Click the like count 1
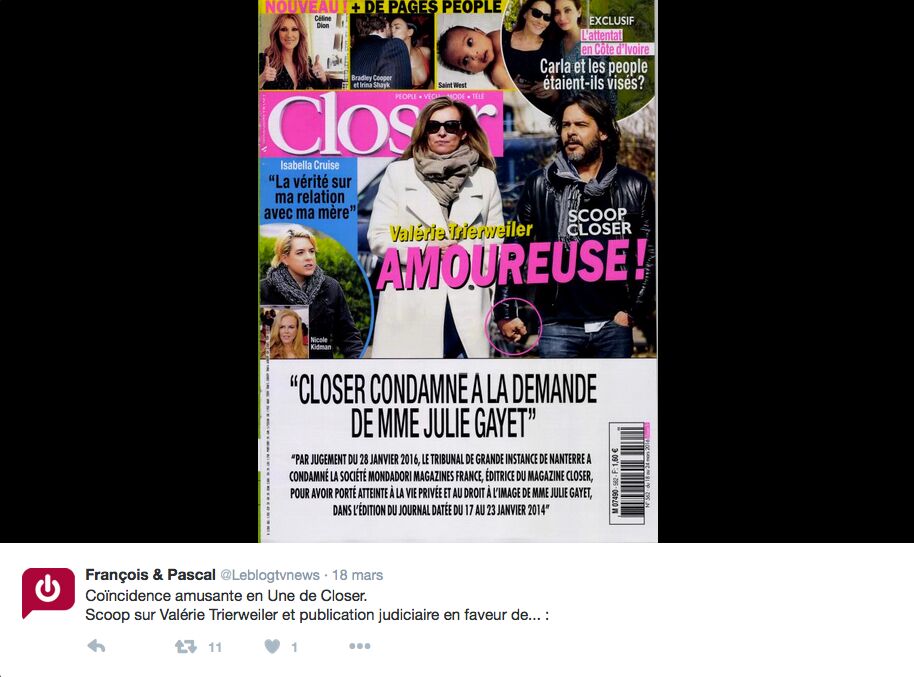914x677 pixels. tap(294, 647)
